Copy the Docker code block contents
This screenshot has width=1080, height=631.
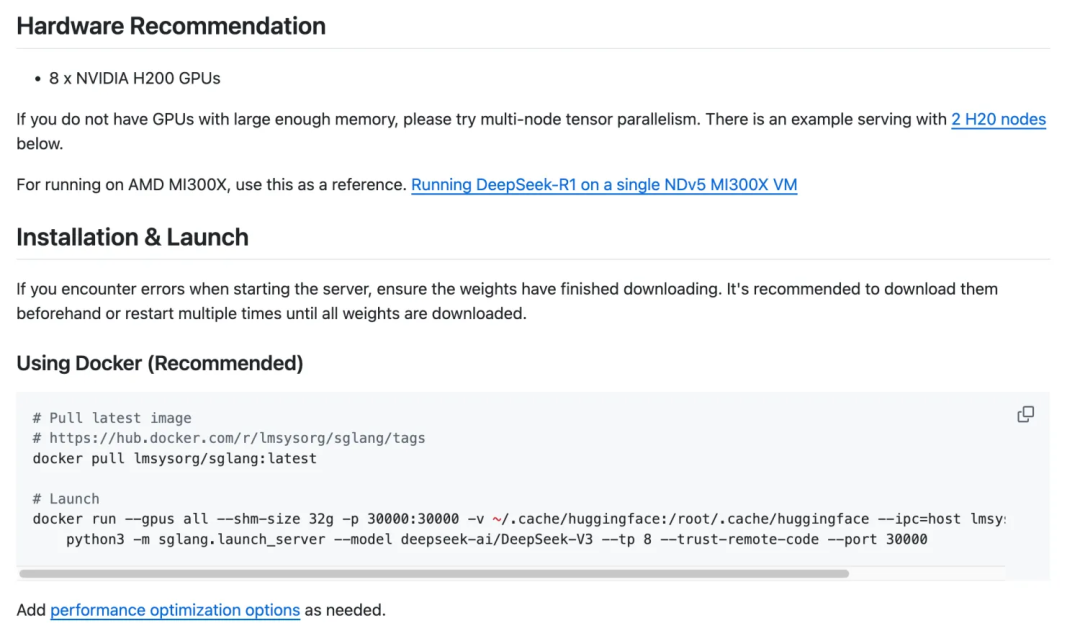[1025, 414]
